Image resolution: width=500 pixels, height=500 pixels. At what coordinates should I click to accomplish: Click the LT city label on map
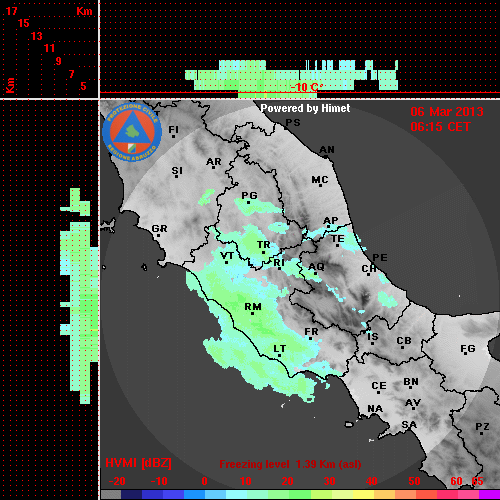click(280, 349)
